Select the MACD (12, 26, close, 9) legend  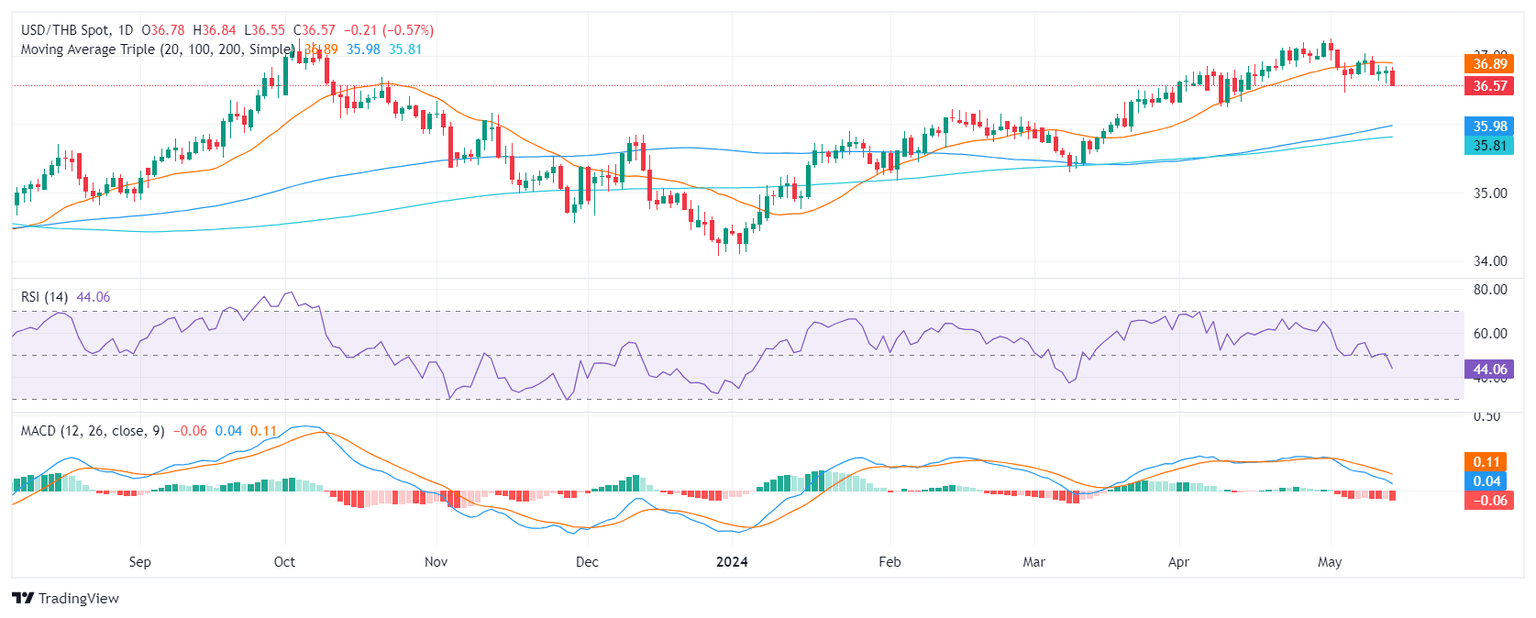(92, 430)
